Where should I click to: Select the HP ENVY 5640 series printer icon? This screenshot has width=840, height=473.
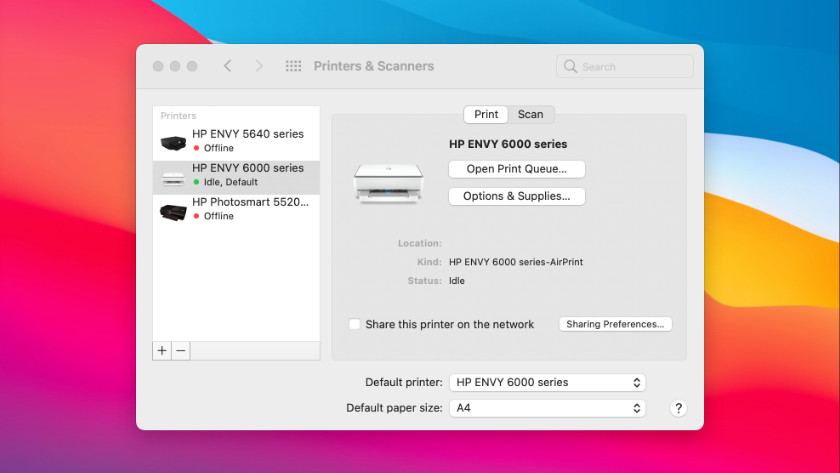coord(173,142)
